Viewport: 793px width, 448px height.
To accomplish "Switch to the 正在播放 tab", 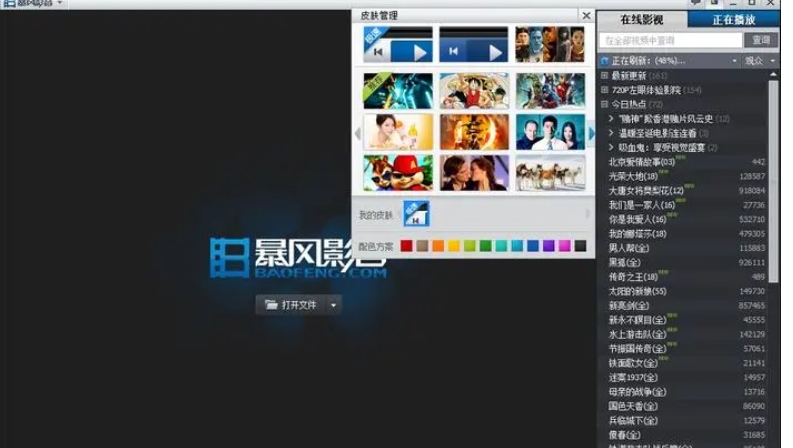I will [x=733, y=20].
